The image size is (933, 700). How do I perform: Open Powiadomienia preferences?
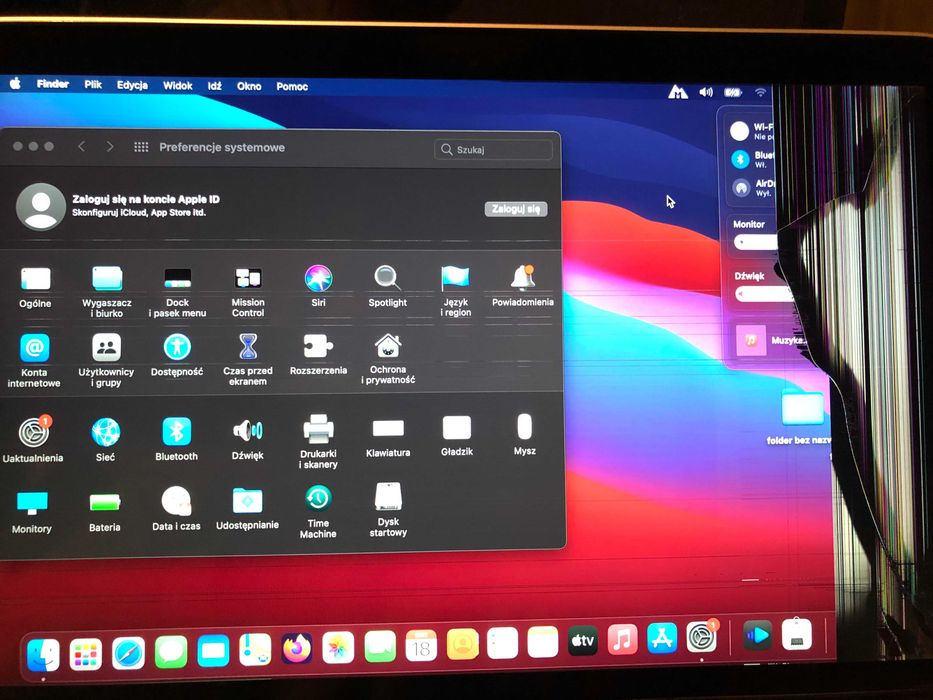coord(522,277)
